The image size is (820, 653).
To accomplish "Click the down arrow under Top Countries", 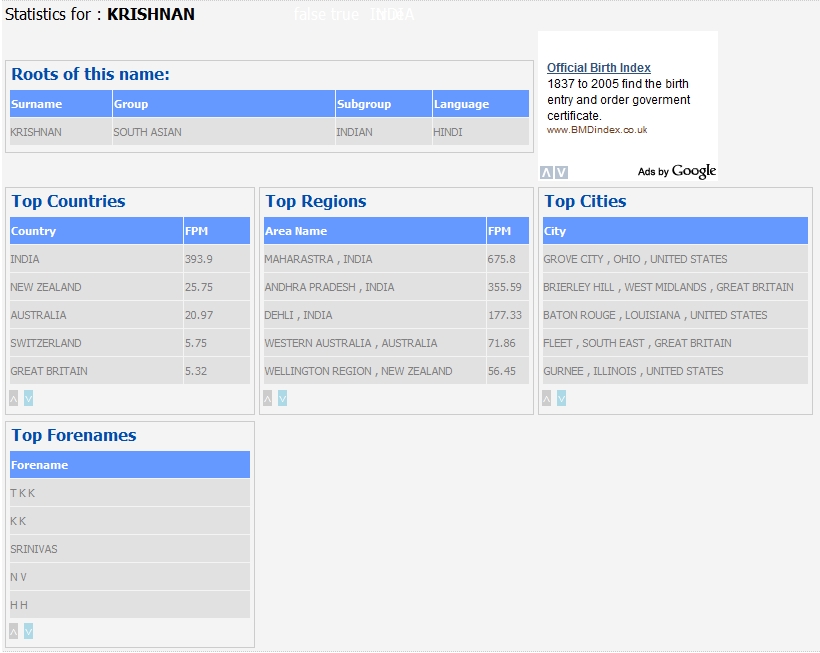I will (29, 398).
